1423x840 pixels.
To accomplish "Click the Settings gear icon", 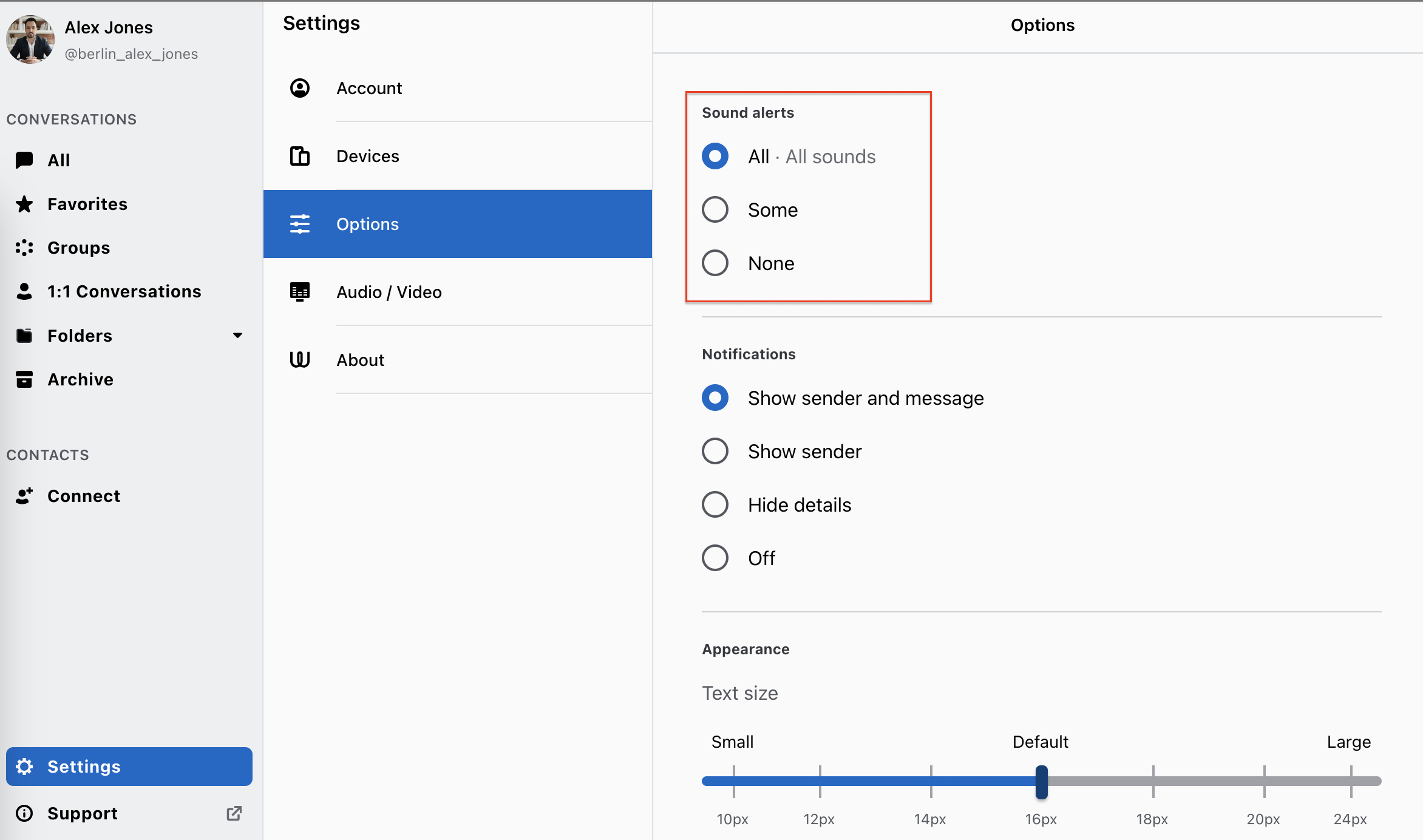I will [x=24, y=767].
